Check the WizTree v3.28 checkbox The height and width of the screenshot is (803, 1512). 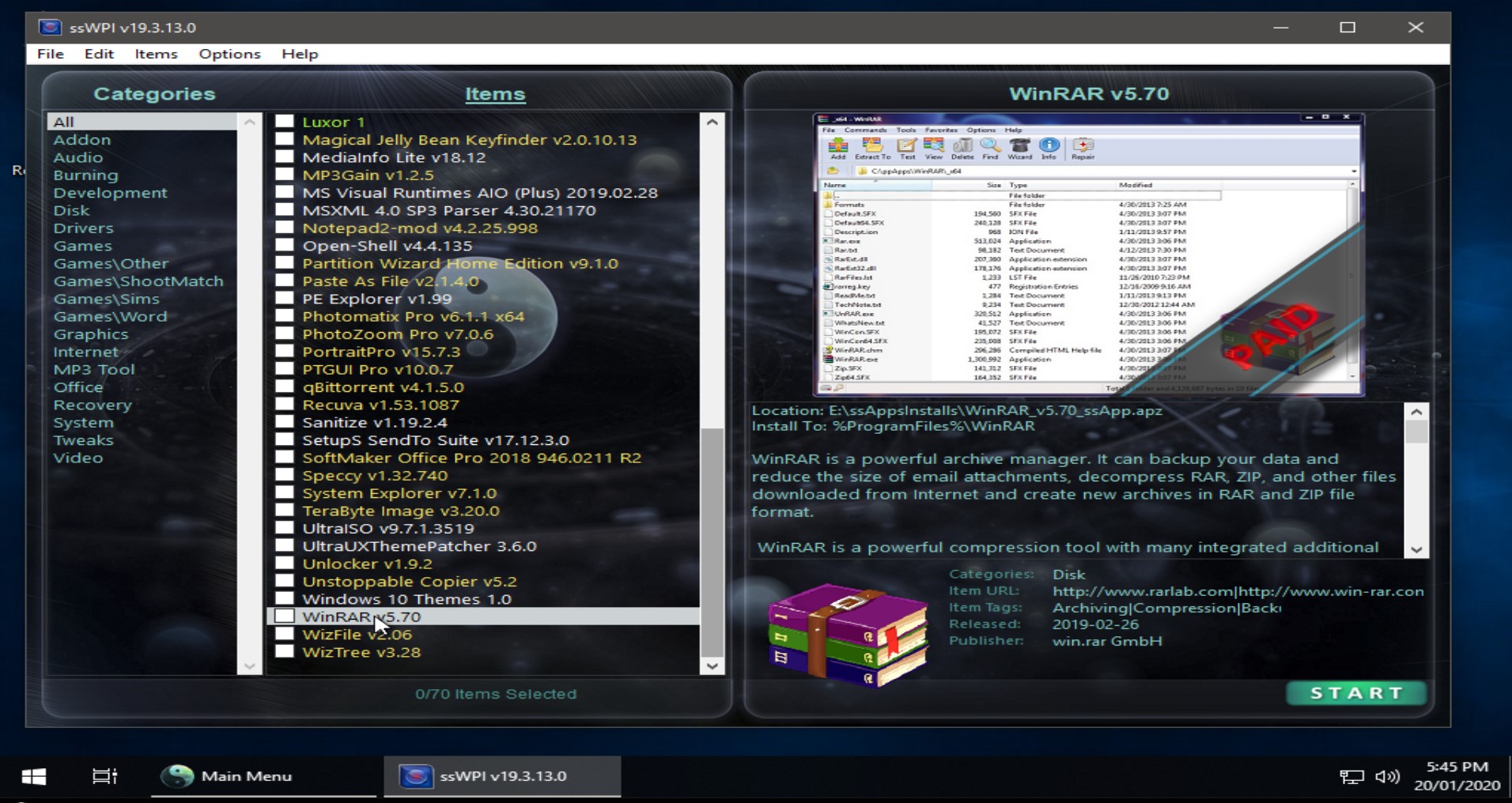point(285,652)
